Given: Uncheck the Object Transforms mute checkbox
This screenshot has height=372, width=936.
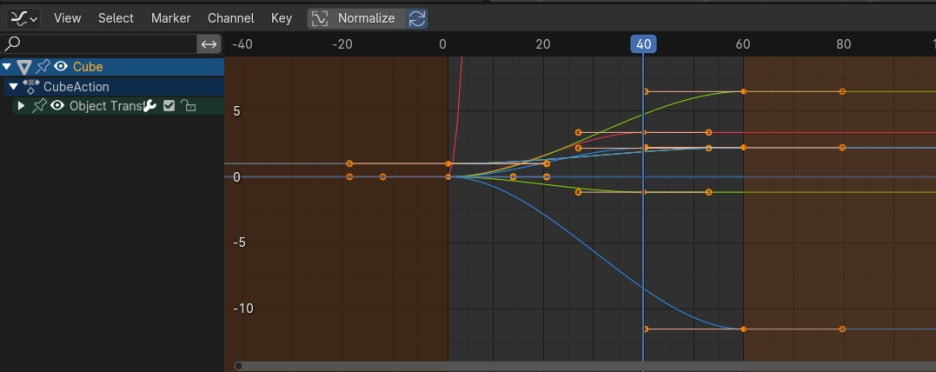Looking at the screenshot, I should (x=169, y=106).
